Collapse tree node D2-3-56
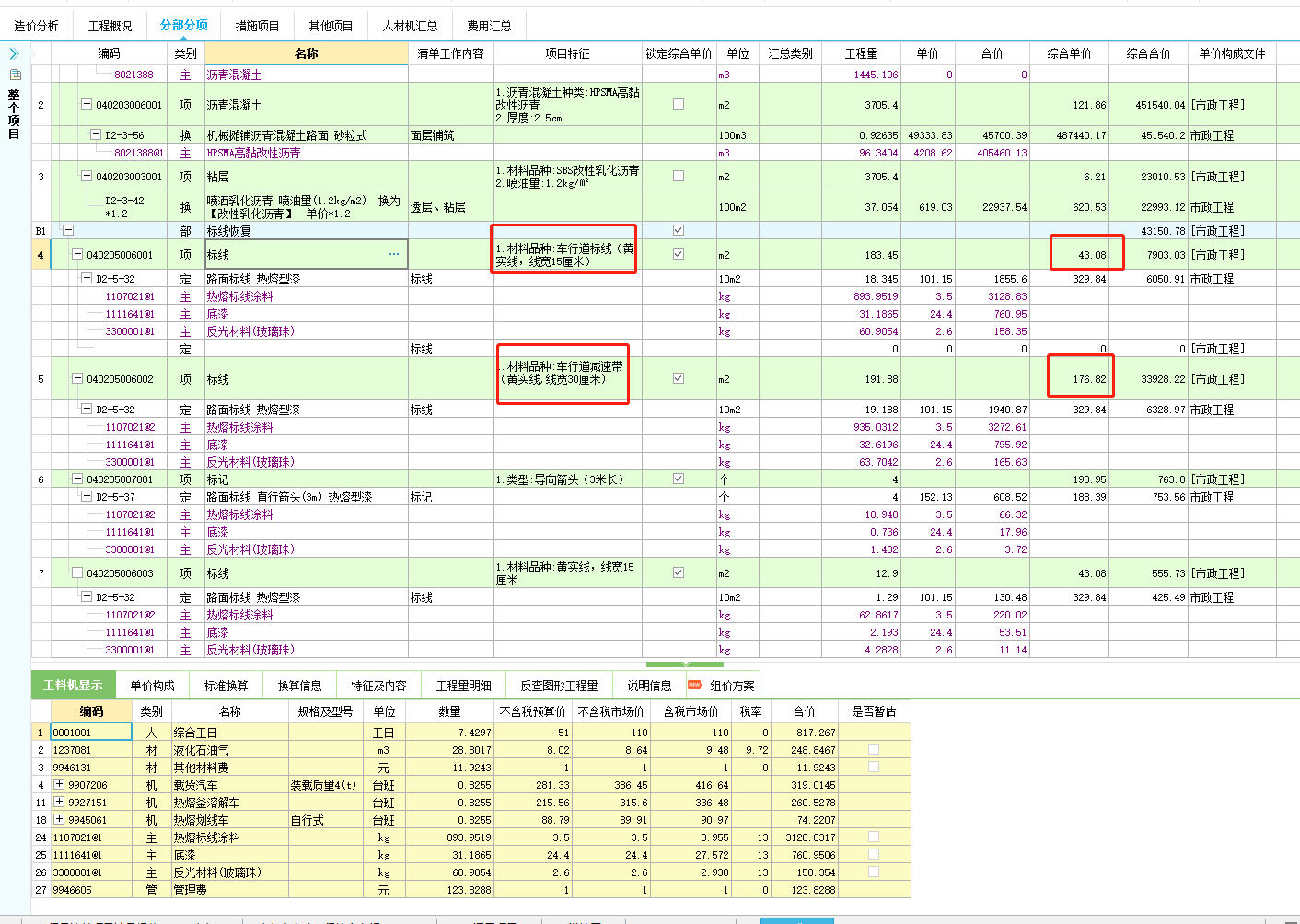The image size is (1300, 924). pyautogui.click(x=96, y=135)
